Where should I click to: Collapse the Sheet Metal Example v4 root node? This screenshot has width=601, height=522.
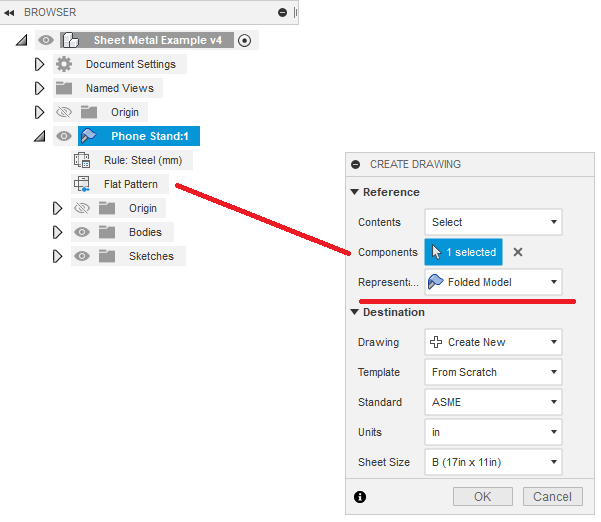pos(22,40)
